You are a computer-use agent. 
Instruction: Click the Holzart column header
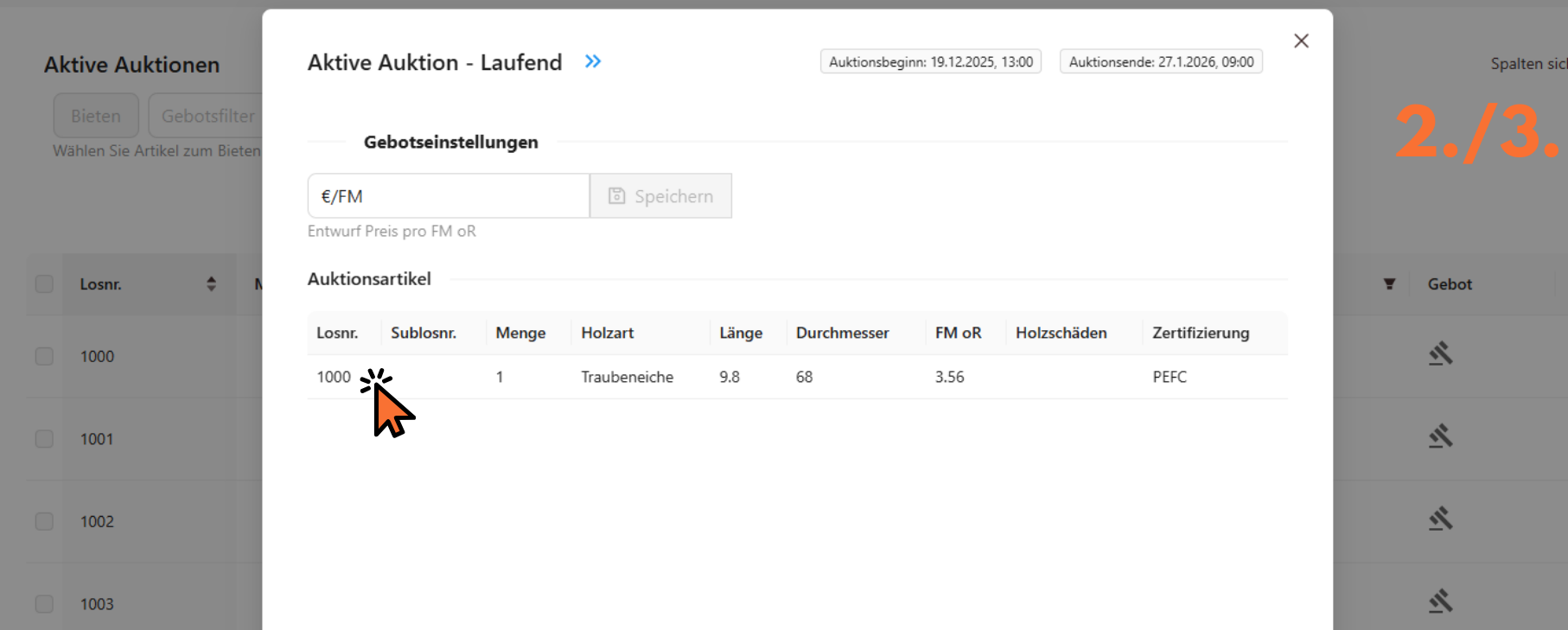pyautogui.click(x=608, y=333)
